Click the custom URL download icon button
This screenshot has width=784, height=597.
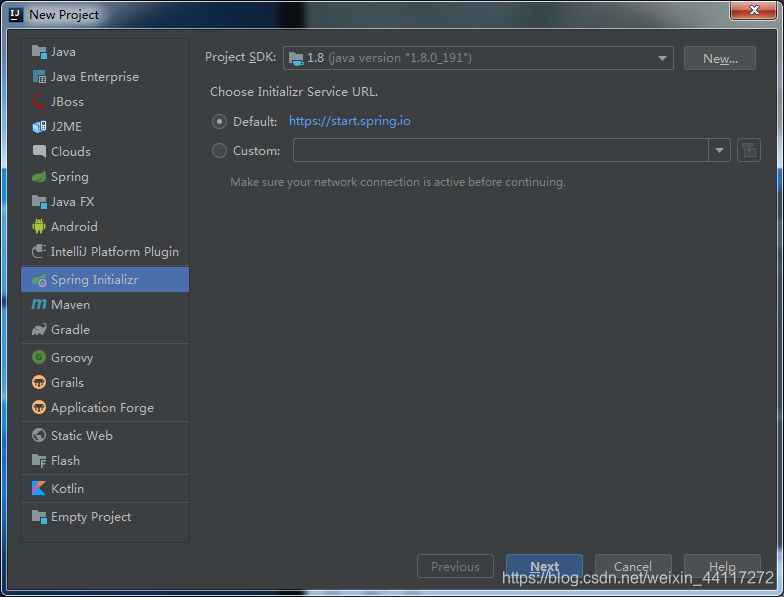(x=749, y=150)
